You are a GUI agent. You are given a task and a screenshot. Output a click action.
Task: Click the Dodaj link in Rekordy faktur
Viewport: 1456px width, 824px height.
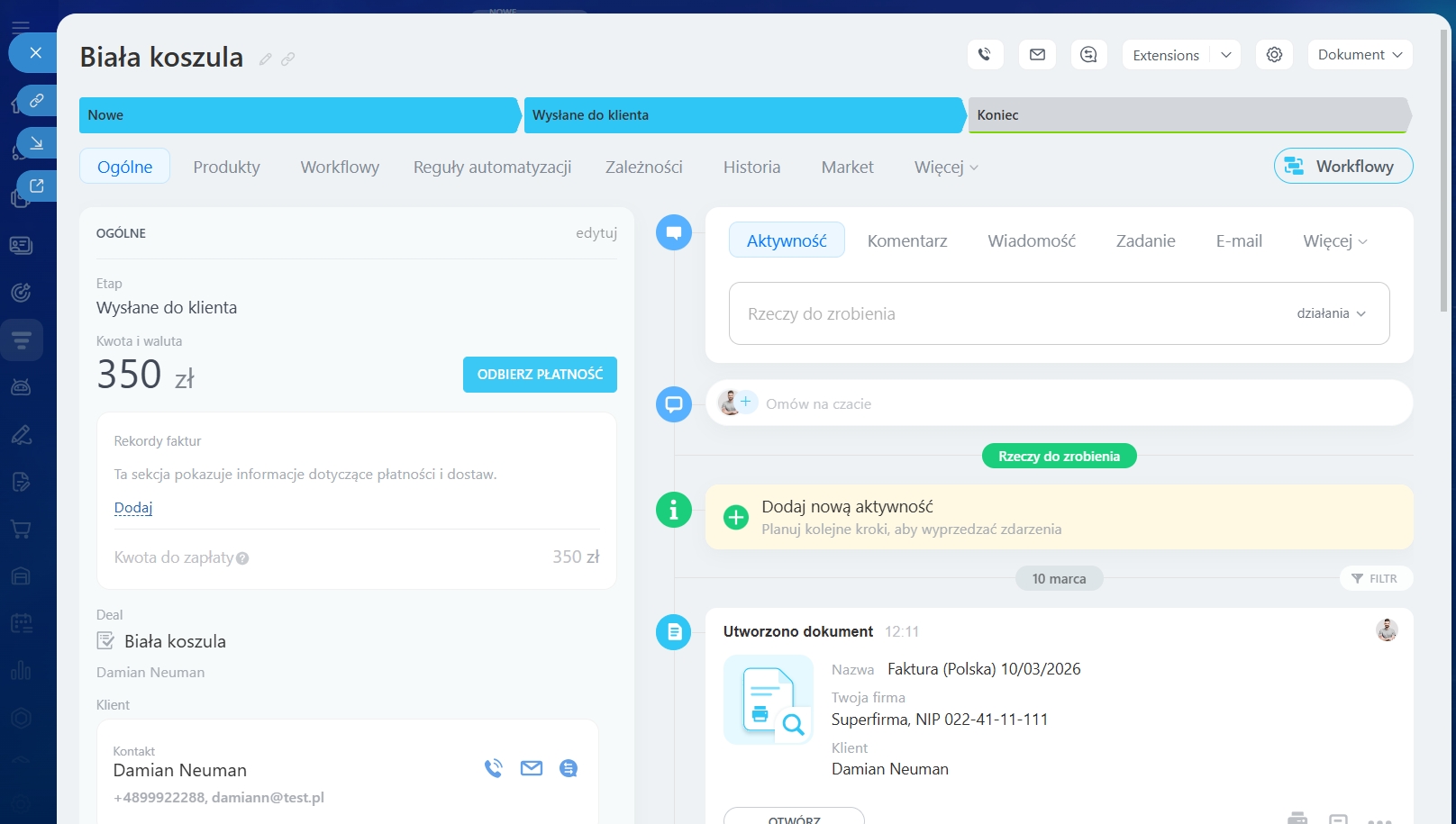click(x=133, y=508)
